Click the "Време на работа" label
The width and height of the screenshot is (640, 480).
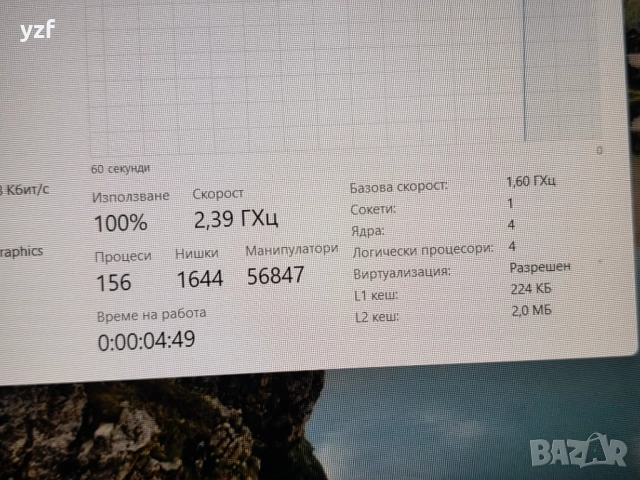click(x=152, y=313)
